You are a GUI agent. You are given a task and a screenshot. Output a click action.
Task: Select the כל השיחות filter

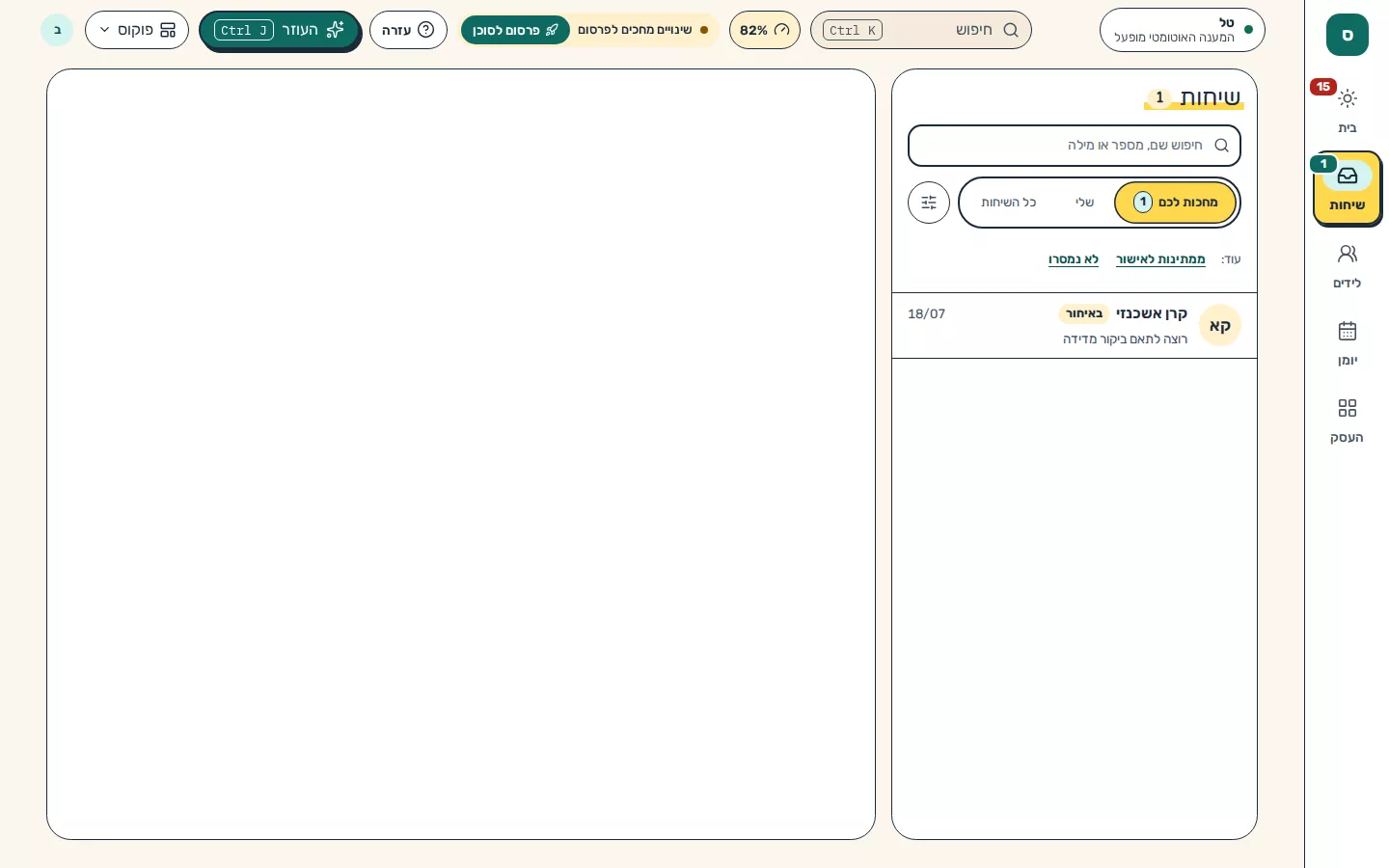click(1009, 203)
